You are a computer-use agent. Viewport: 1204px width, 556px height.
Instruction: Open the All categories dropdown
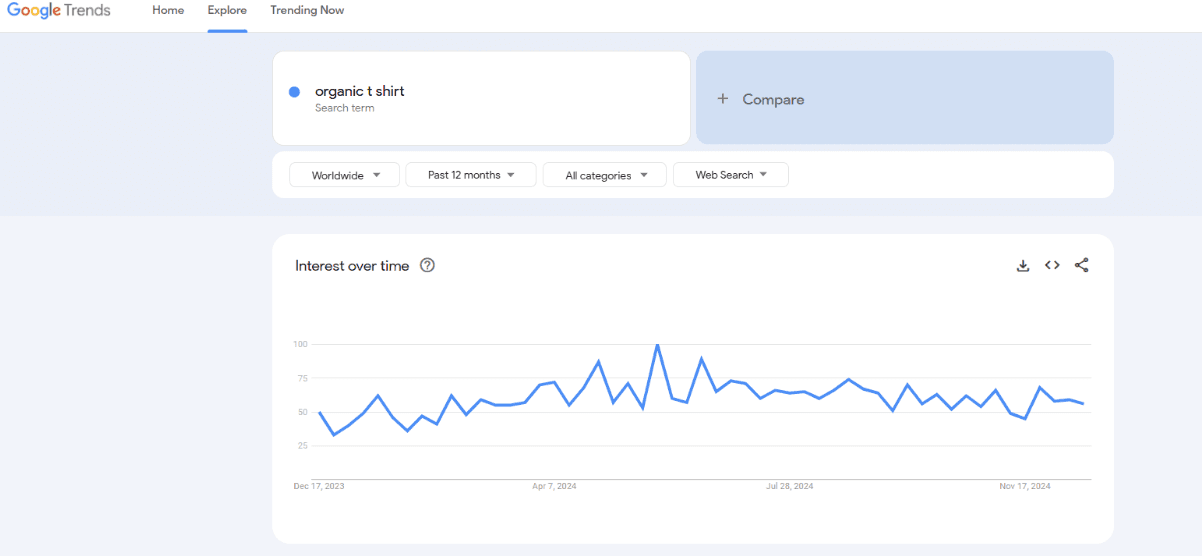point(605,175)
